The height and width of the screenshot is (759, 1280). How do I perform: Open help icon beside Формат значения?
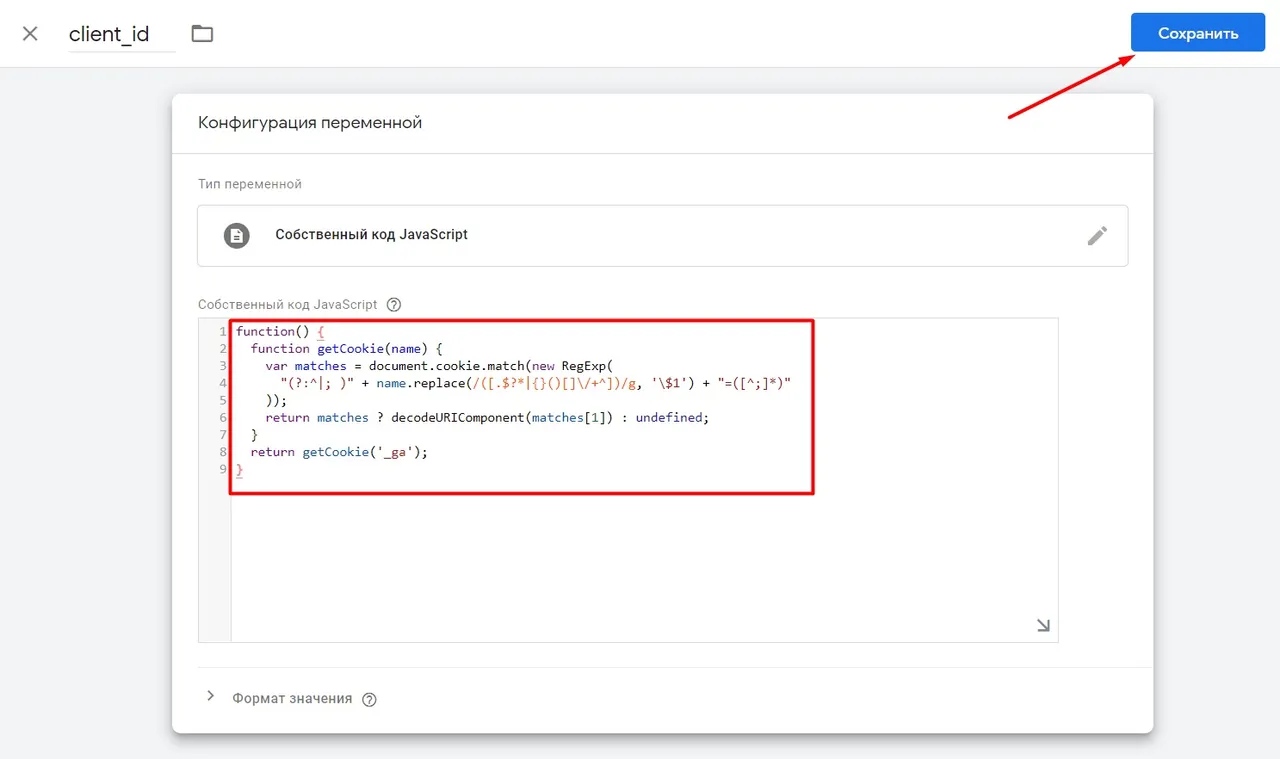coord(369,700)
